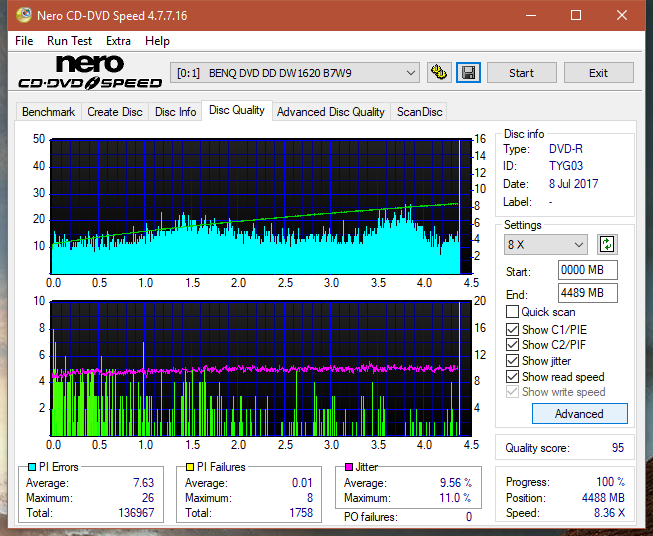Click the green refresh speed icon
Image resolution: width=653 pixels, height=536 pixels.
607,244
